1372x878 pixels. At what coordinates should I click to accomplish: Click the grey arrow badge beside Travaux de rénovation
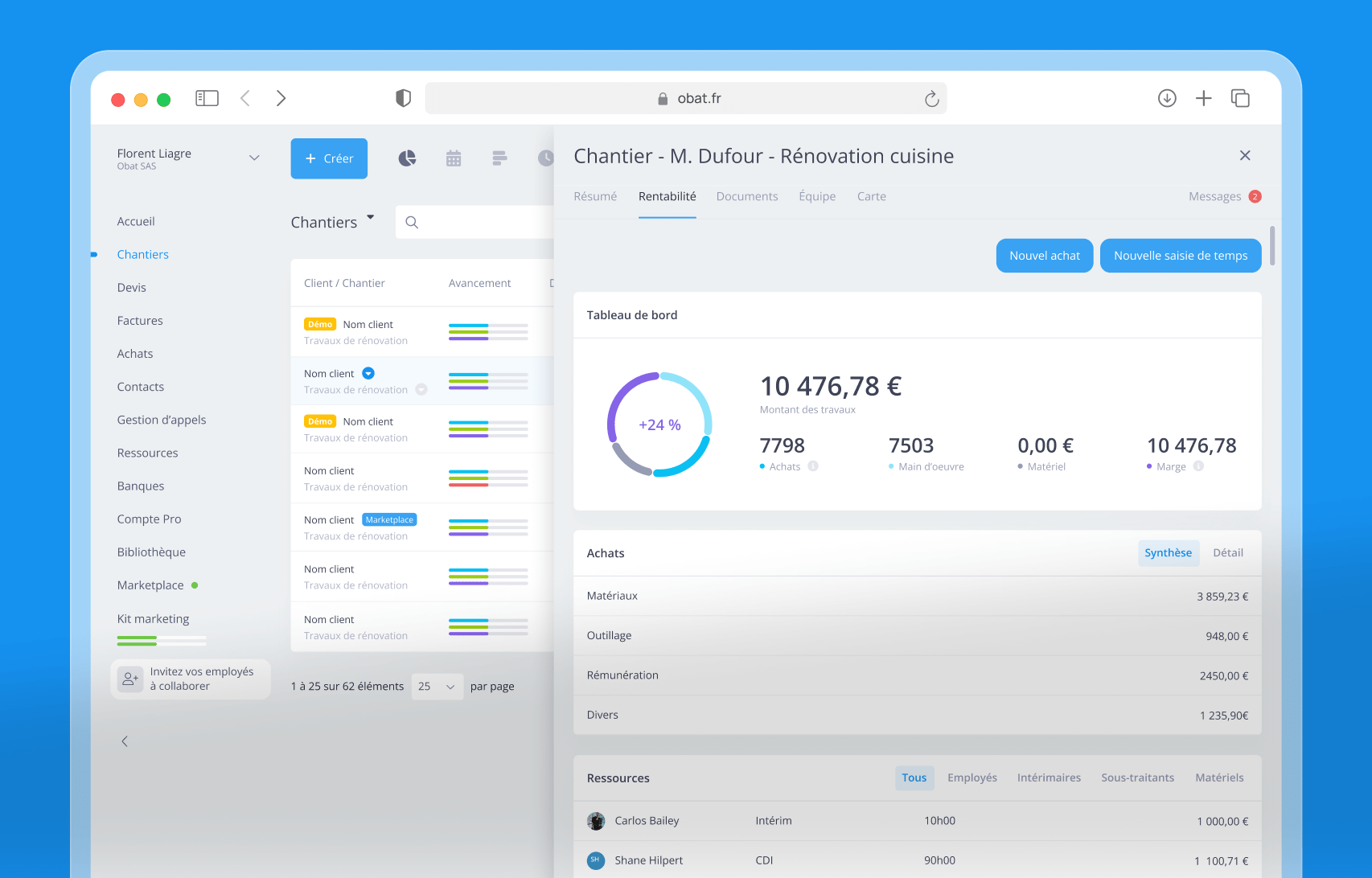pos(421,390)
